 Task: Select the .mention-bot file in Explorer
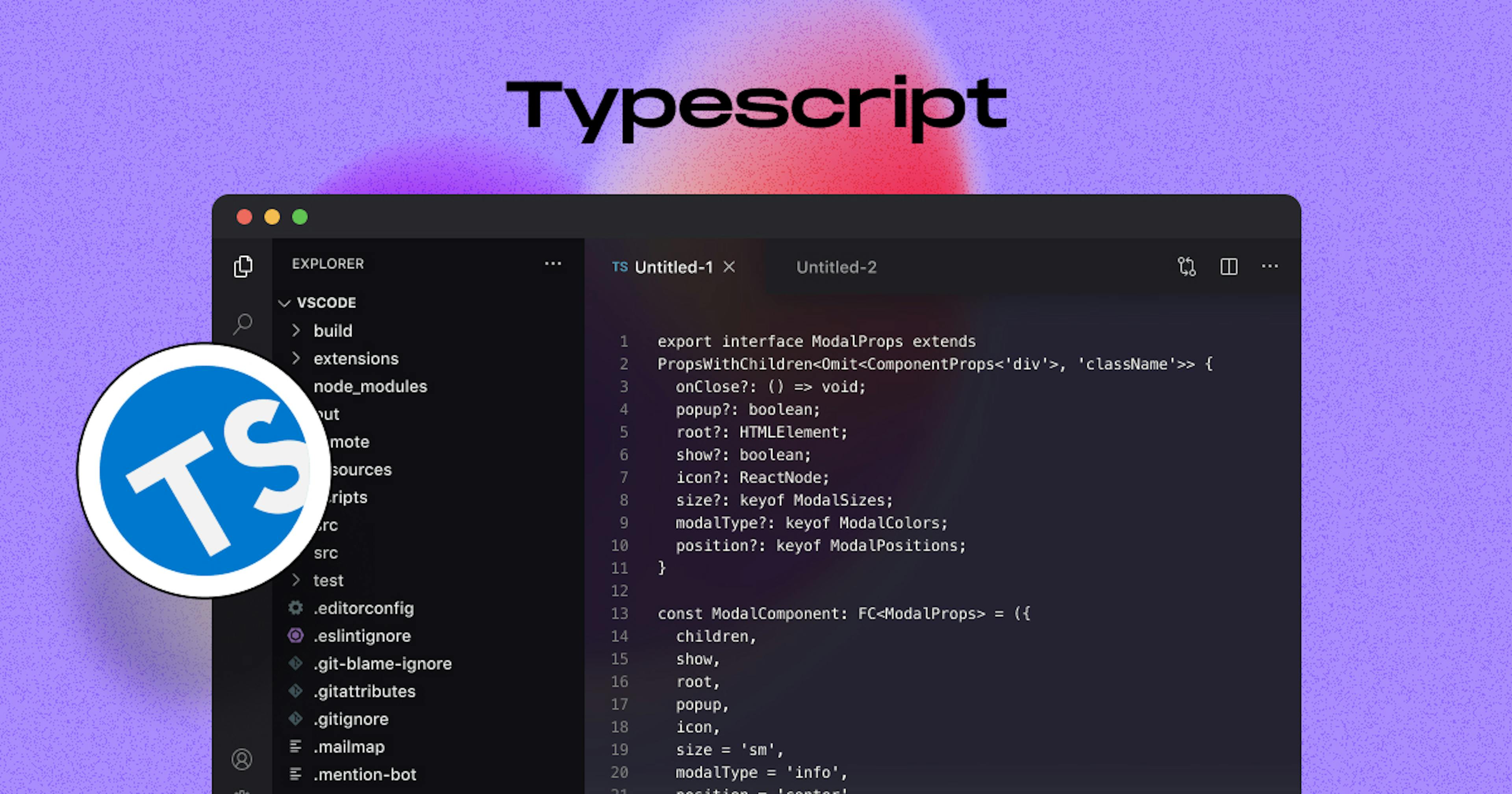click(365, 774)
